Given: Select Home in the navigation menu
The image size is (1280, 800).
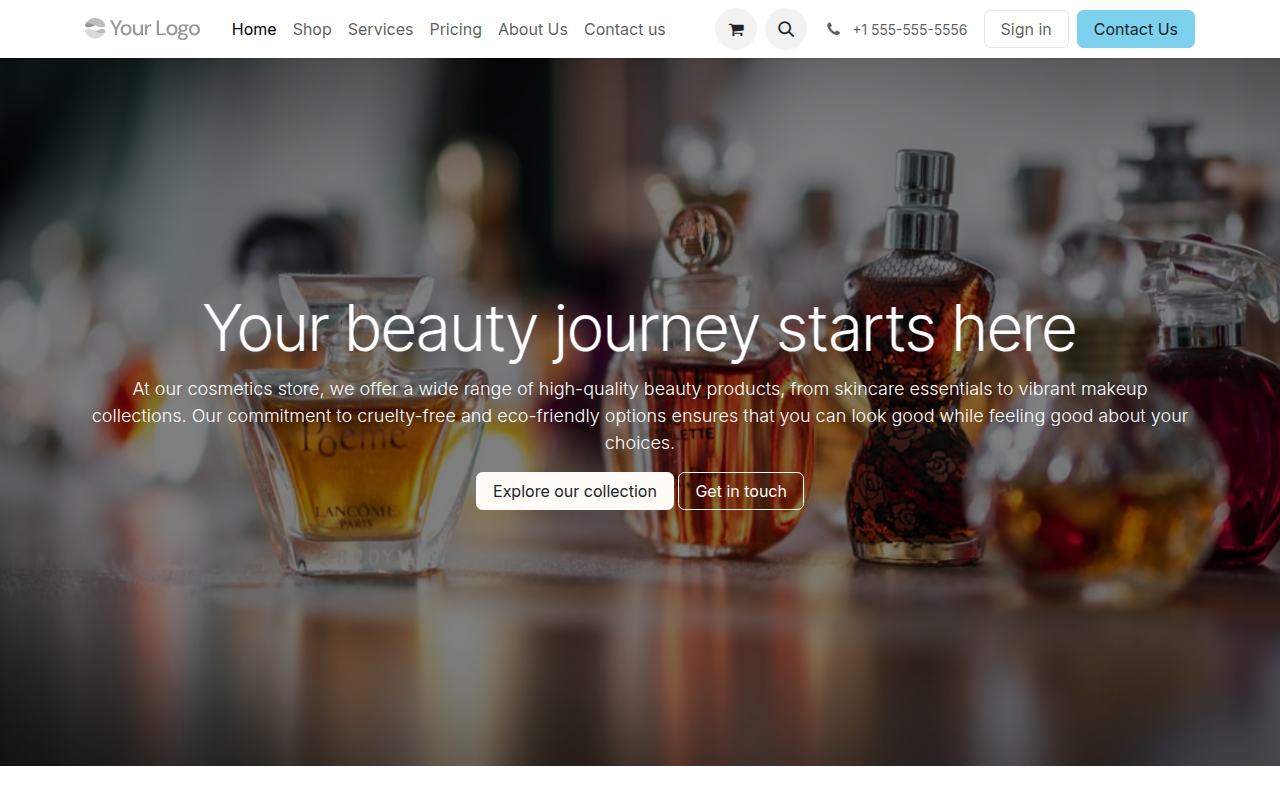Looking at the screenshot, I should pos(253,29).
